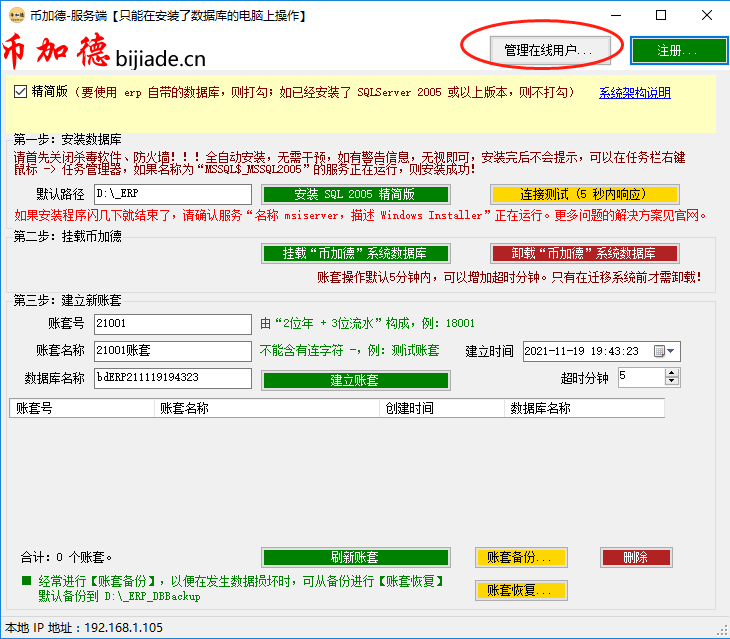Select the 账套名称 column header

(x=266, y=408)
